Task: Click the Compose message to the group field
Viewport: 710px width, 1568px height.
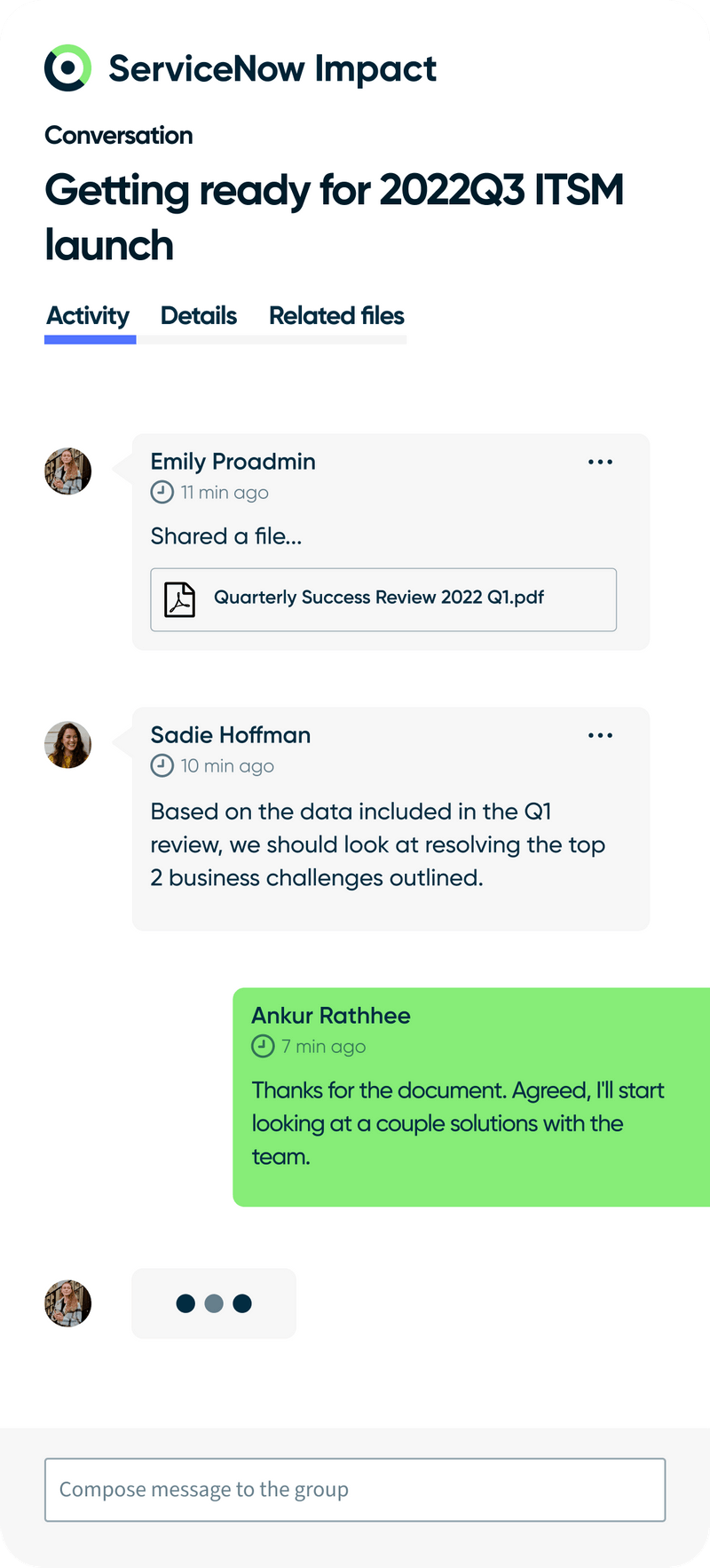Action: (355, 1490)
